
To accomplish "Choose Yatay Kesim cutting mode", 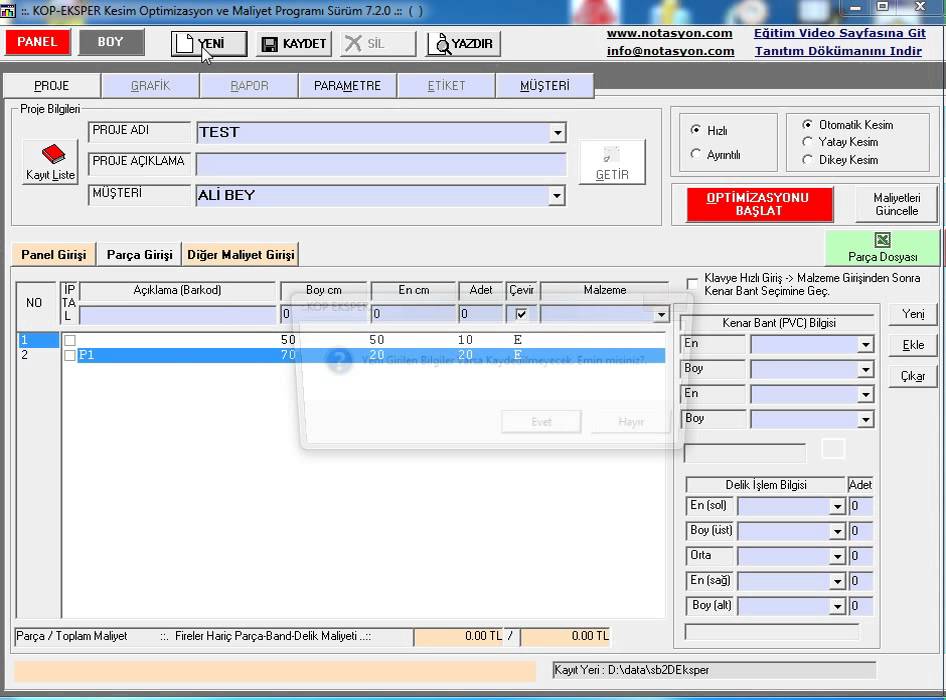I will pos(807,142).
